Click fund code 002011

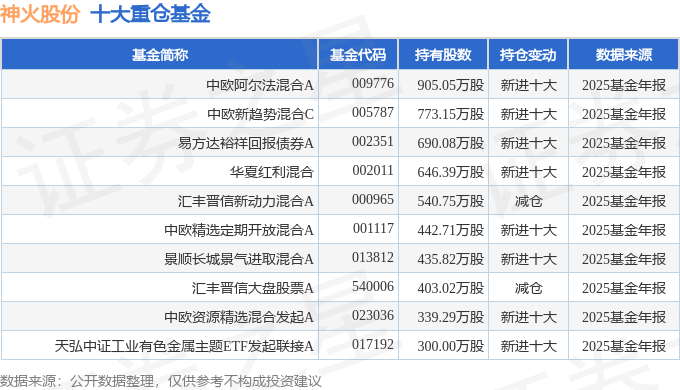pos(373,170)
